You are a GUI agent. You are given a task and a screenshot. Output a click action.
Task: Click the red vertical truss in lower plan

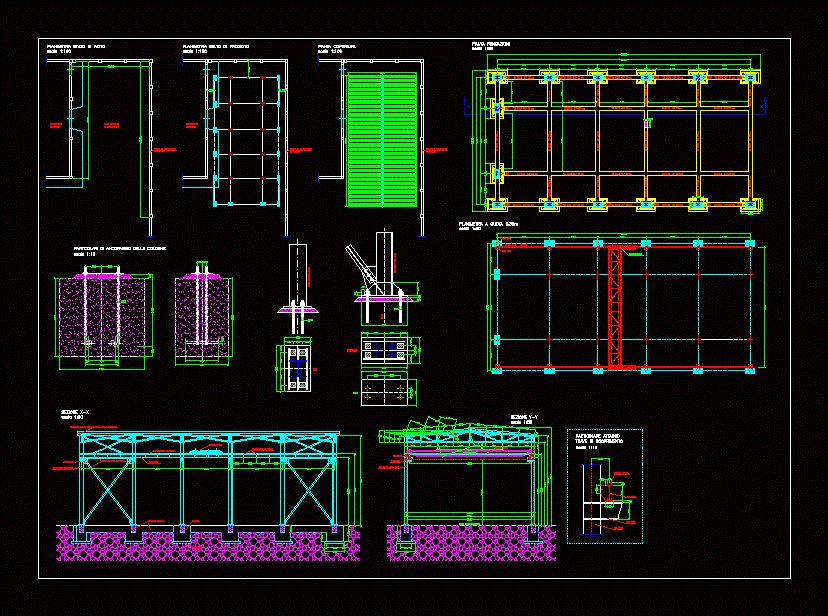click(615, 308)
